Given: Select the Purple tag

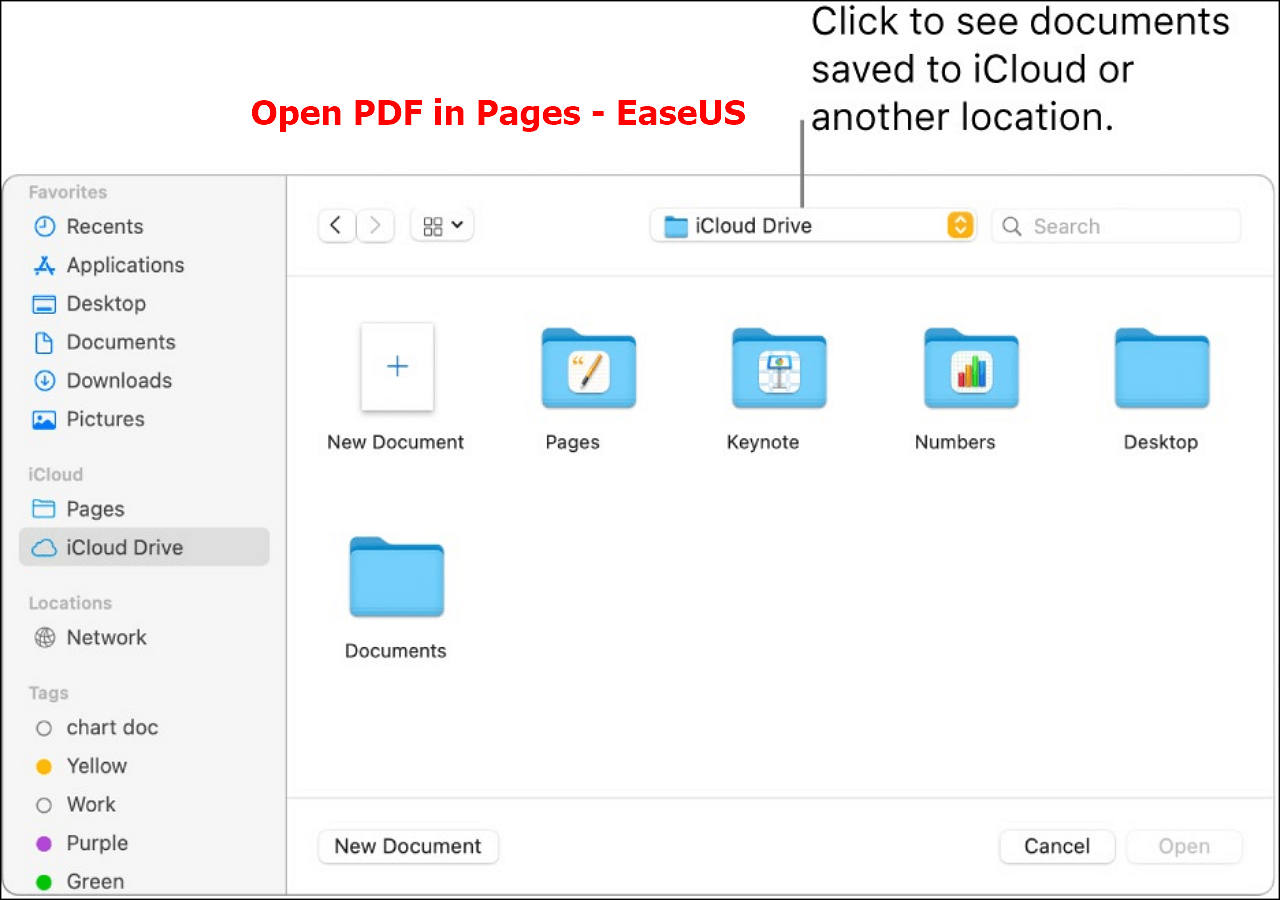Looking at the screenshot, I should point(96,843).
